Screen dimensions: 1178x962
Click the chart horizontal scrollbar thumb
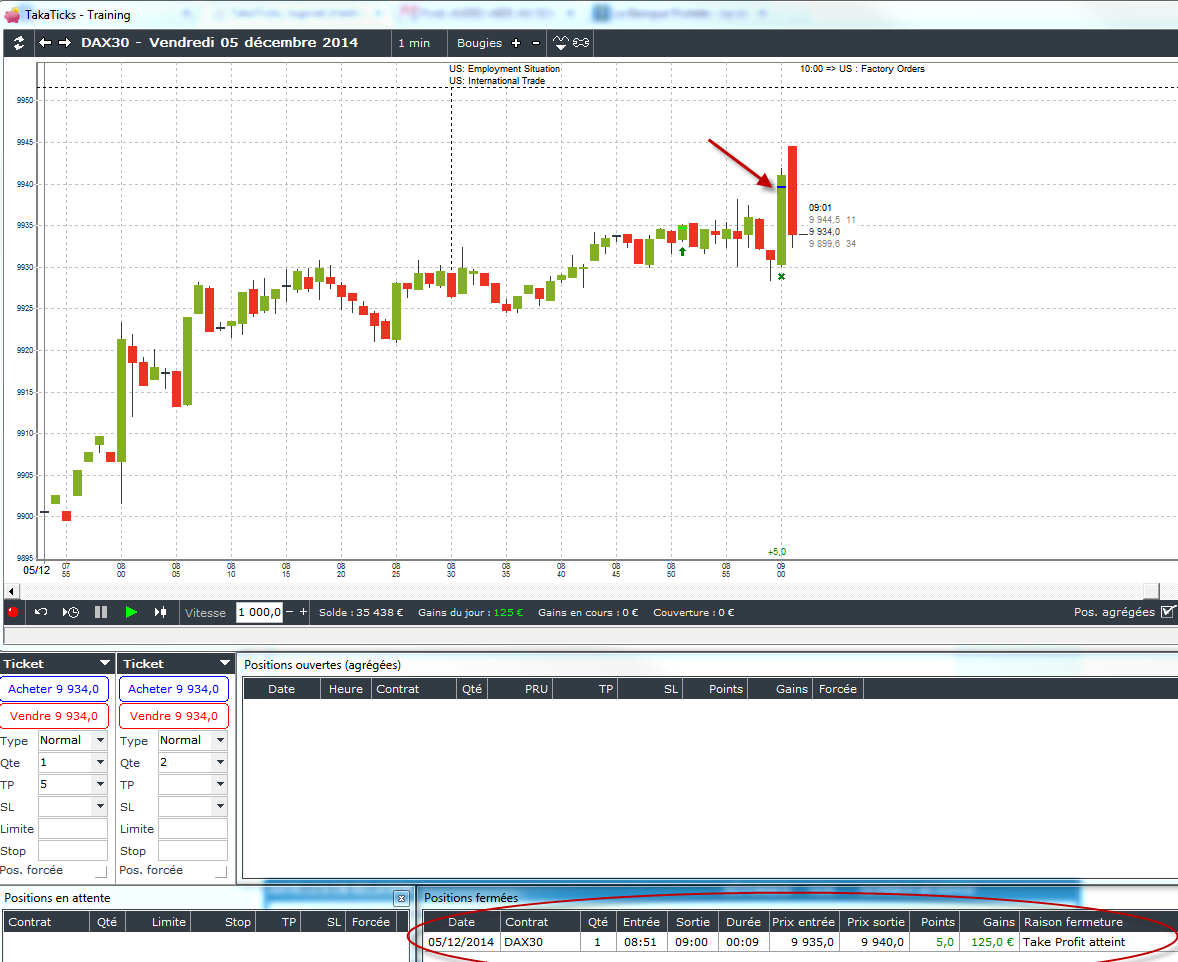[x=1151, y=591]
